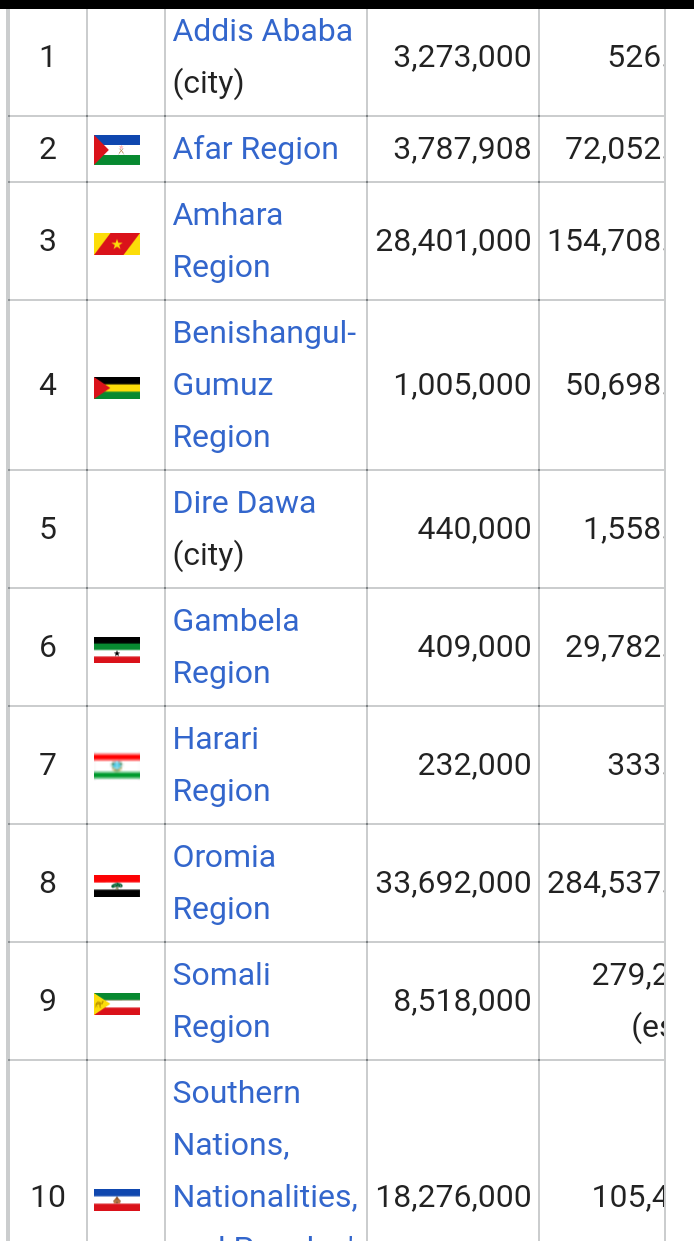This screenshot has height=1241, width=694.
Task: Open the Harari Region flag image
Action: [x=117, y=766]
